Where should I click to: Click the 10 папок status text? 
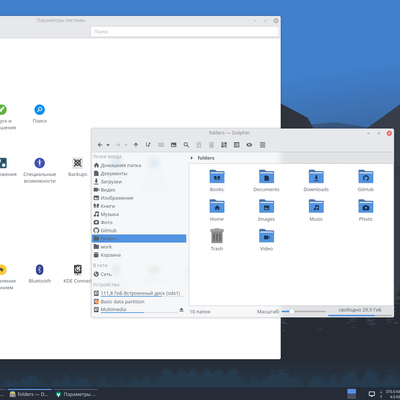(x=200, y=312)
